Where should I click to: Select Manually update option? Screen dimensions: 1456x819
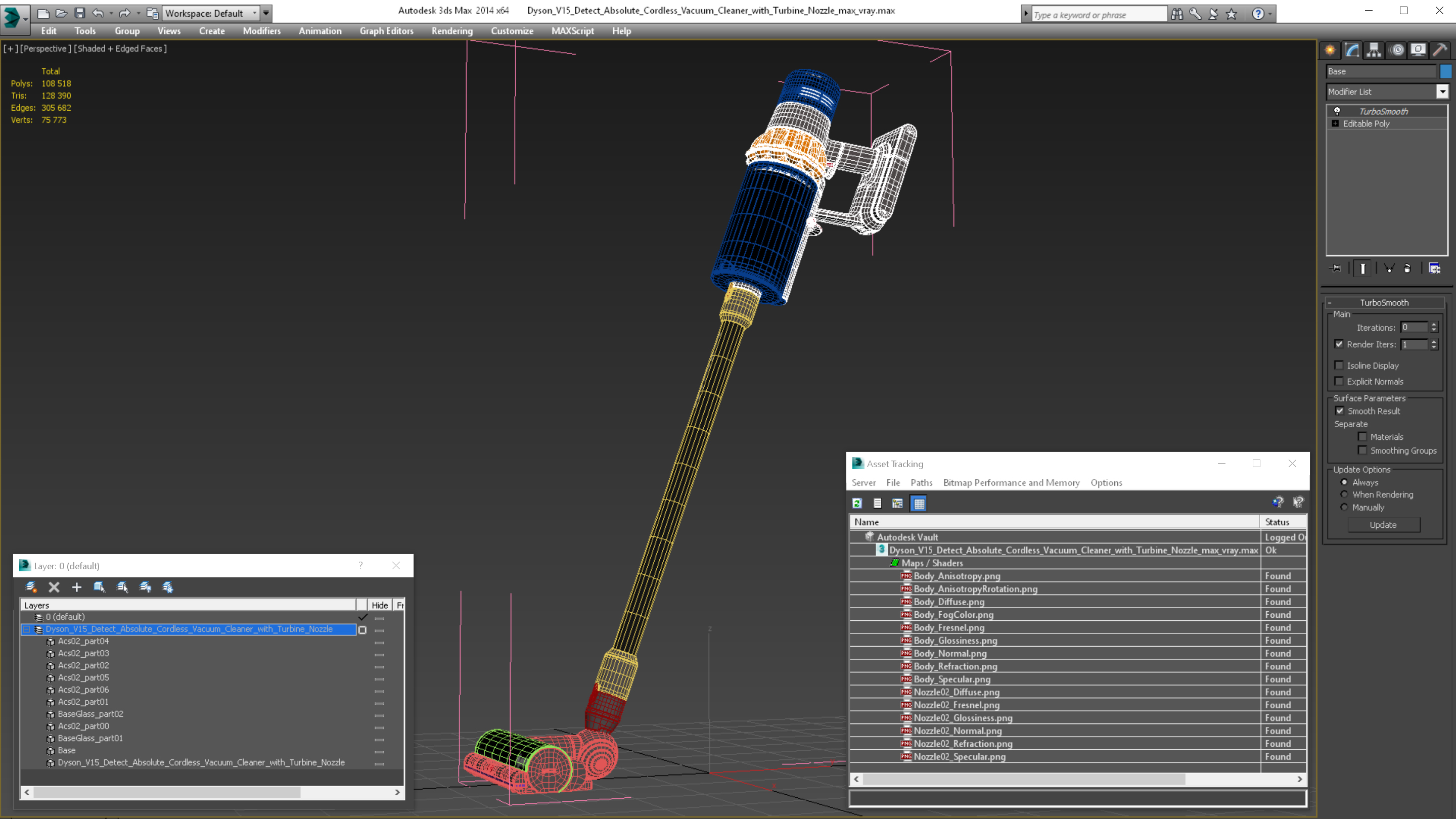[x=1344, y=507]
